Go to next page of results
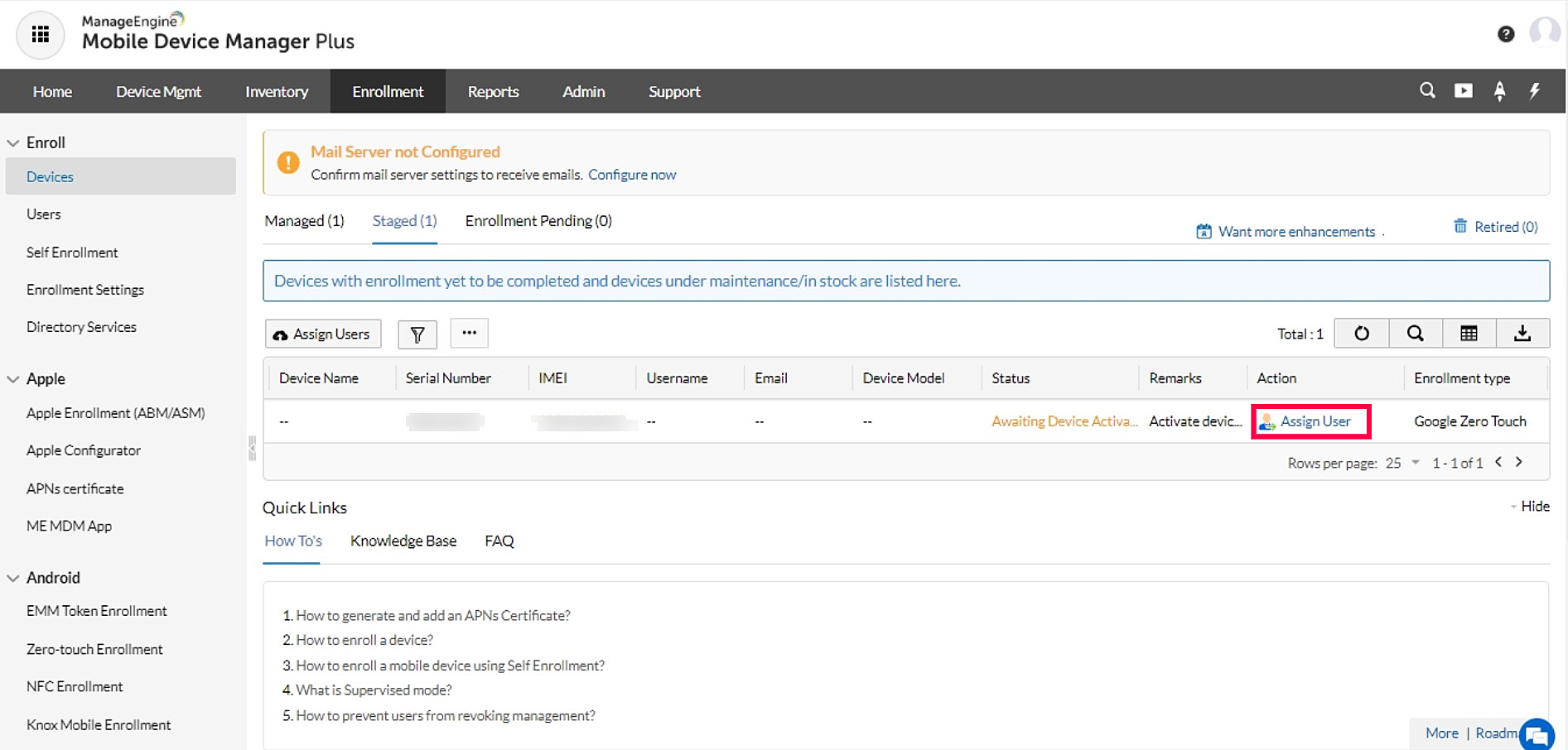The width and height of the screenshot is (1568, 750). tap(1519, 462)
